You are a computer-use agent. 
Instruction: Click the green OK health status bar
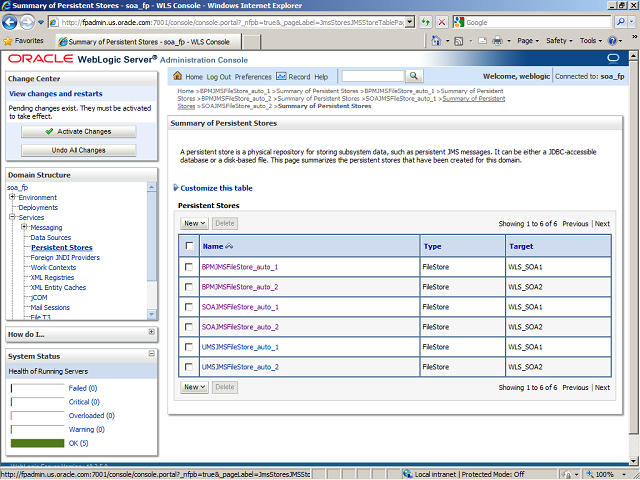tap(37, 442)
